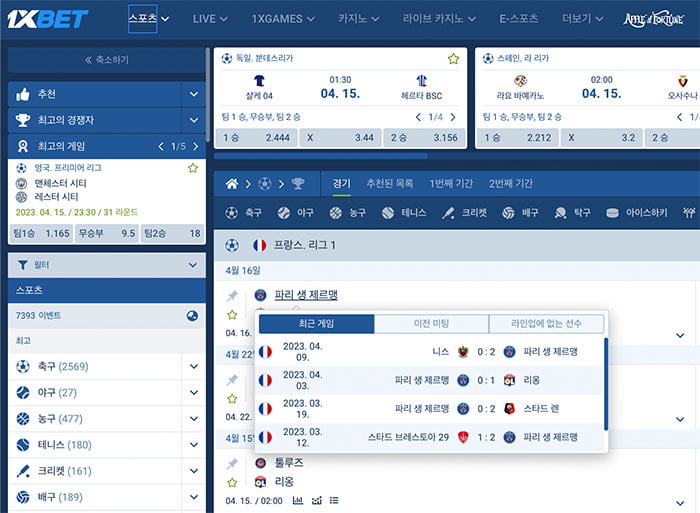Click the 1XBET logo

click(48, 19)
